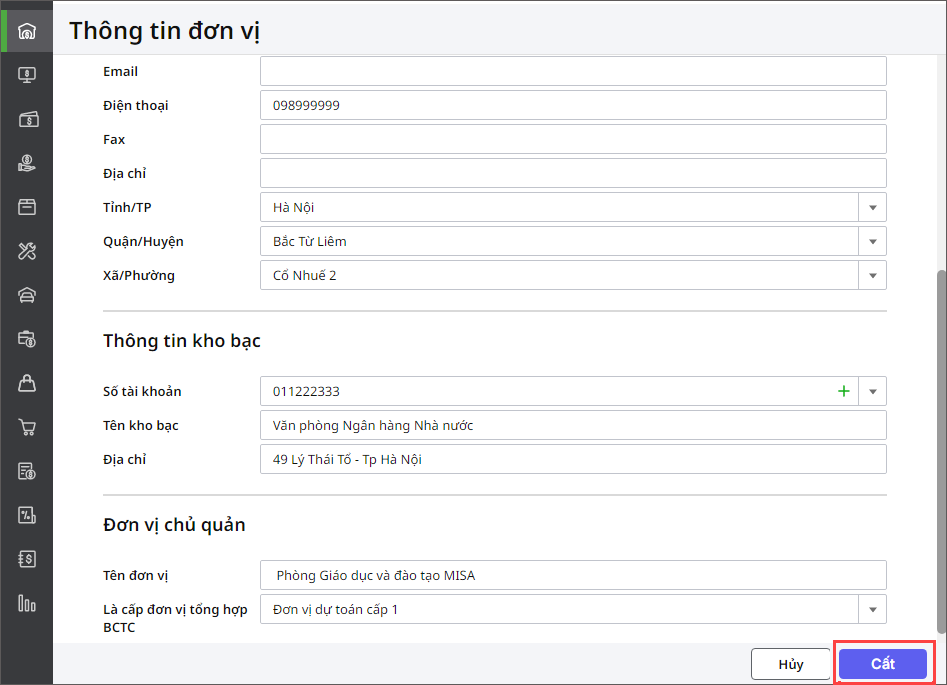Open the notebook with dollar sidebar icon

27,559
